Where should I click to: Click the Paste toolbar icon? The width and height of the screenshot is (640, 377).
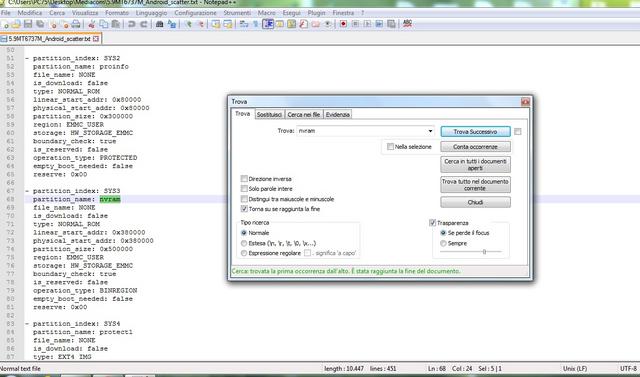[x=116, y=24]
